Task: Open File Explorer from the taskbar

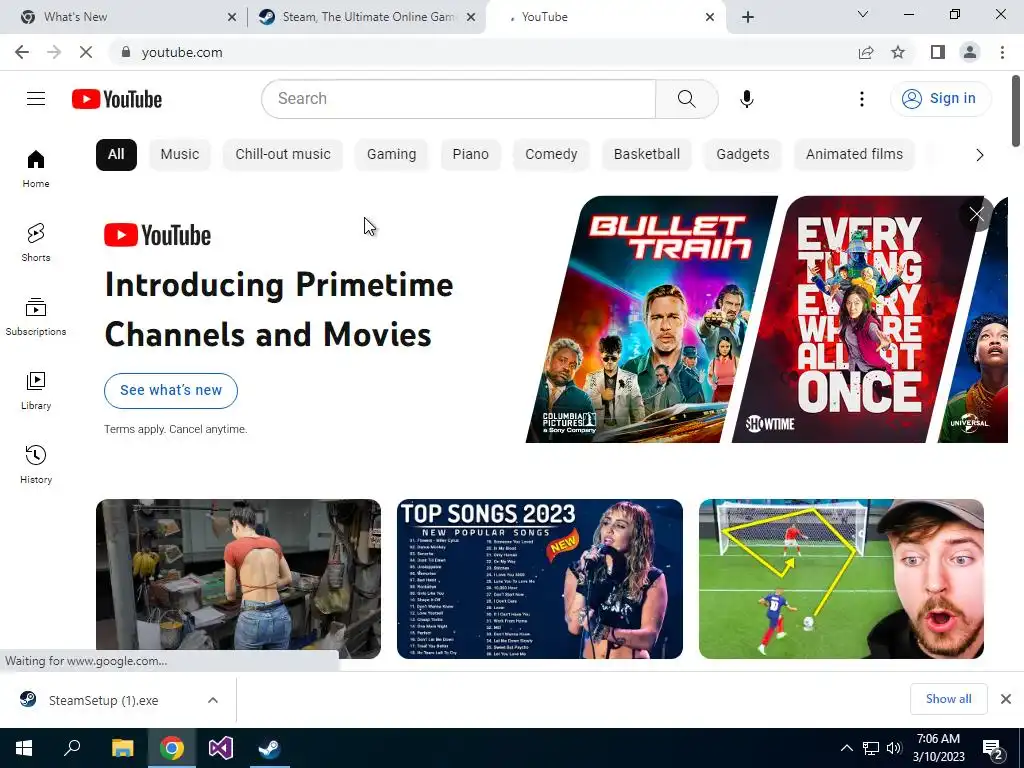Action: point(122,748)
